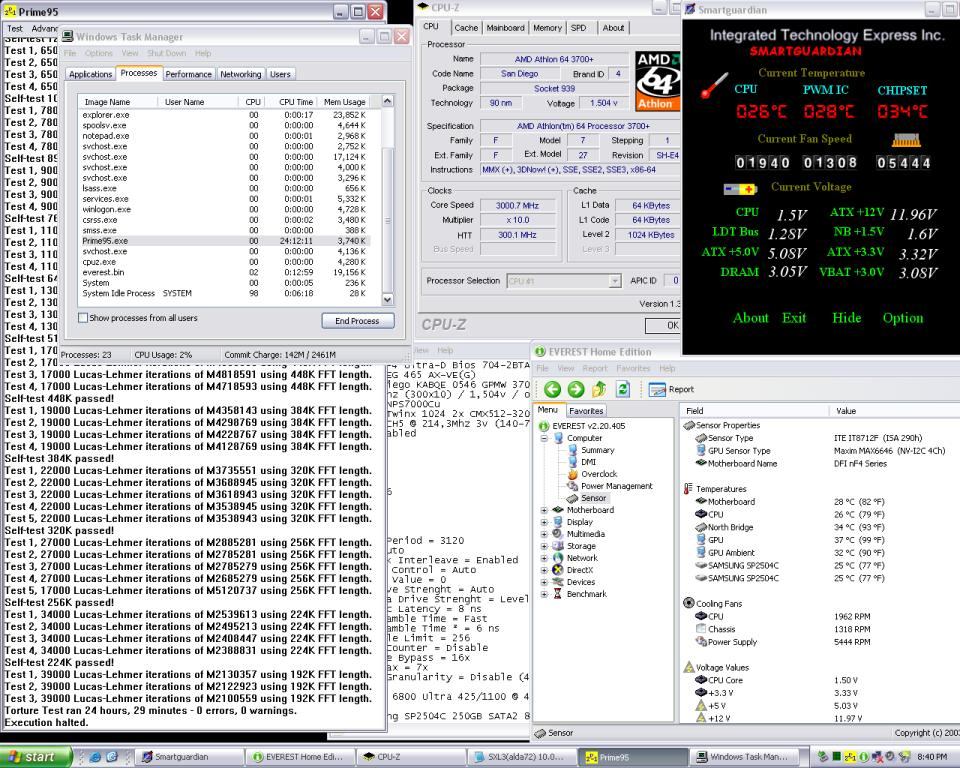Collapse the Computer node in EVEREST tree

[544, 438]
